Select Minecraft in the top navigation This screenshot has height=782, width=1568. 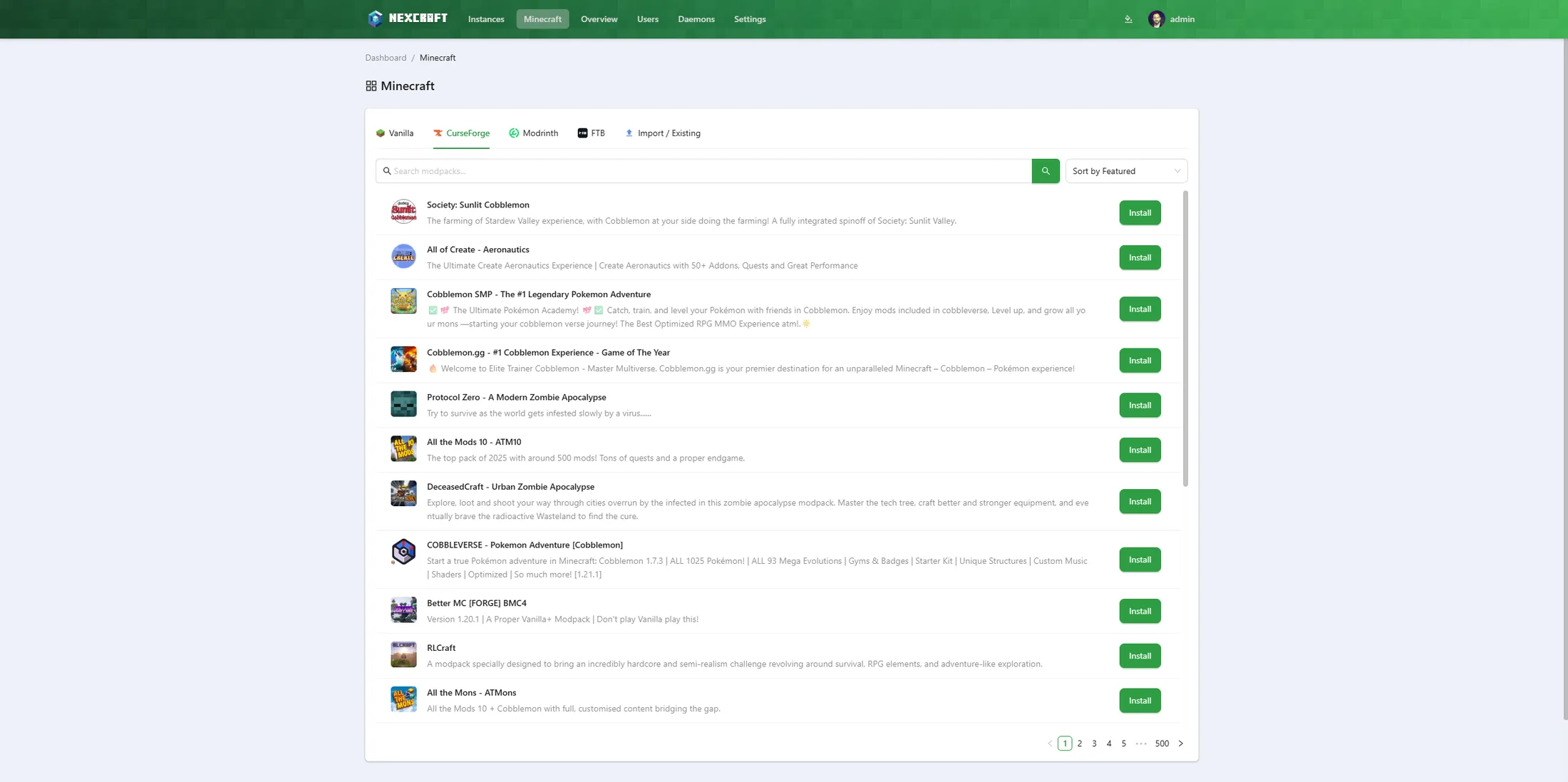542,19
